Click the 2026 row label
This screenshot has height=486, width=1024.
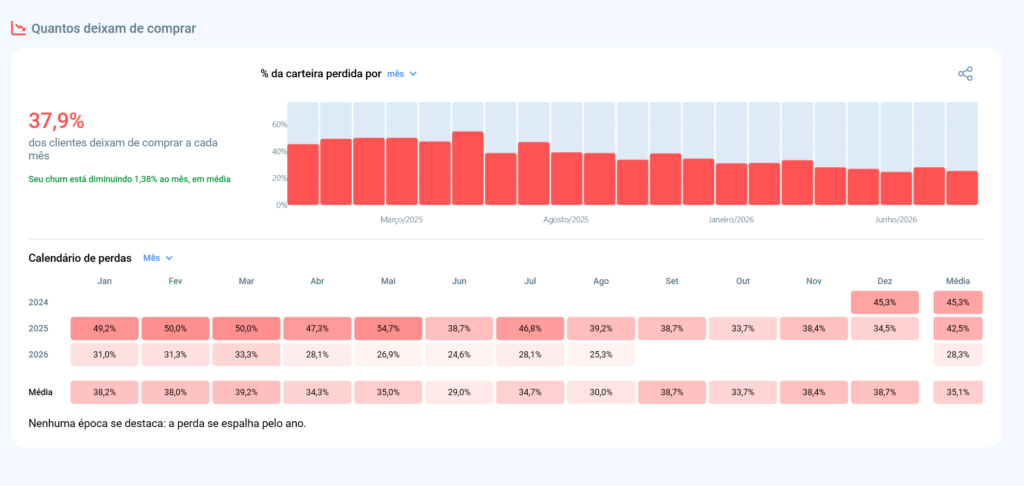click(39, 355)
